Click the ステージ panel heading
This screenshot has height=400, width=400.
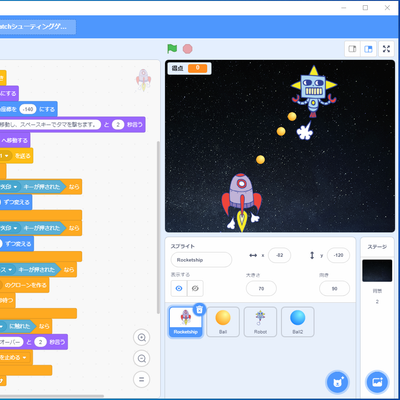tap(377, 247)
